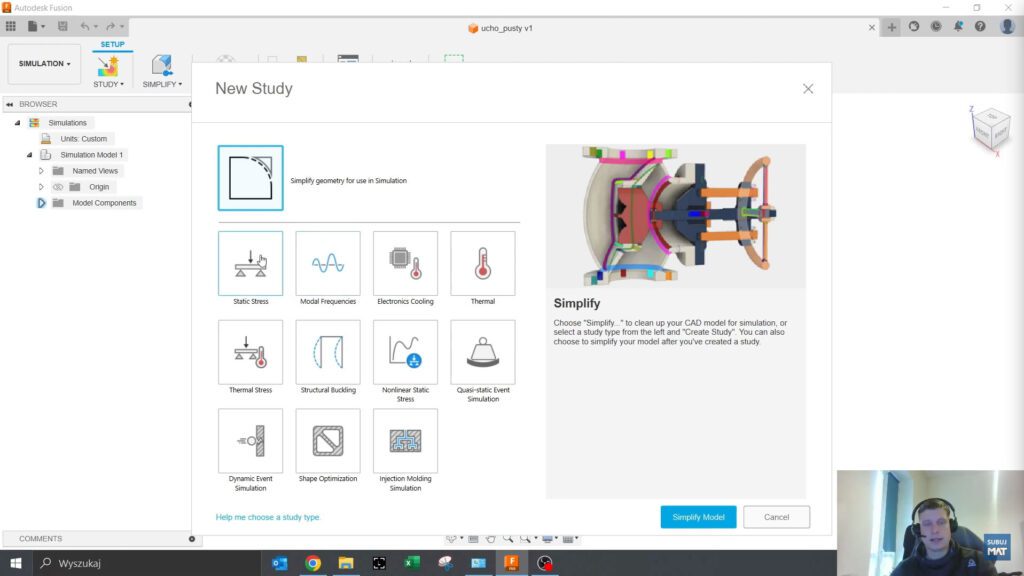Open the SIMULATION workspace dropdown
Screen dimensions: 1024x576
[x=43, y=63]
